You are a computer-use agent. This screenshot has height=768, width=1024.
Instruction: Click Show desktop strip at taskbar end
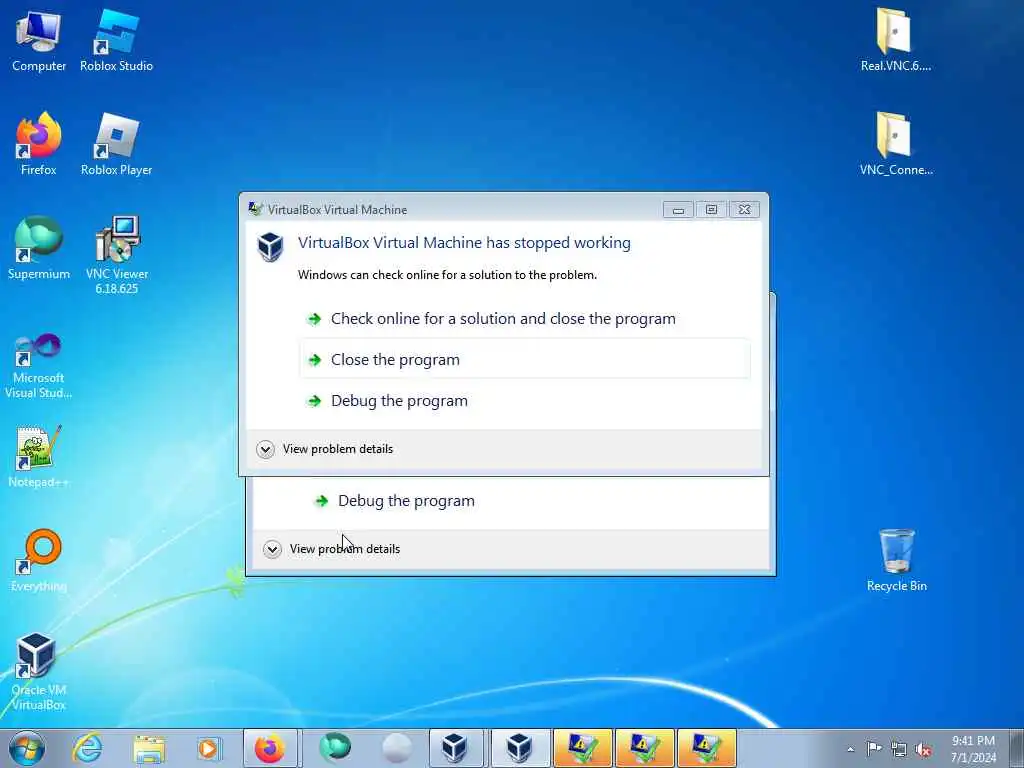(1017, 748)
